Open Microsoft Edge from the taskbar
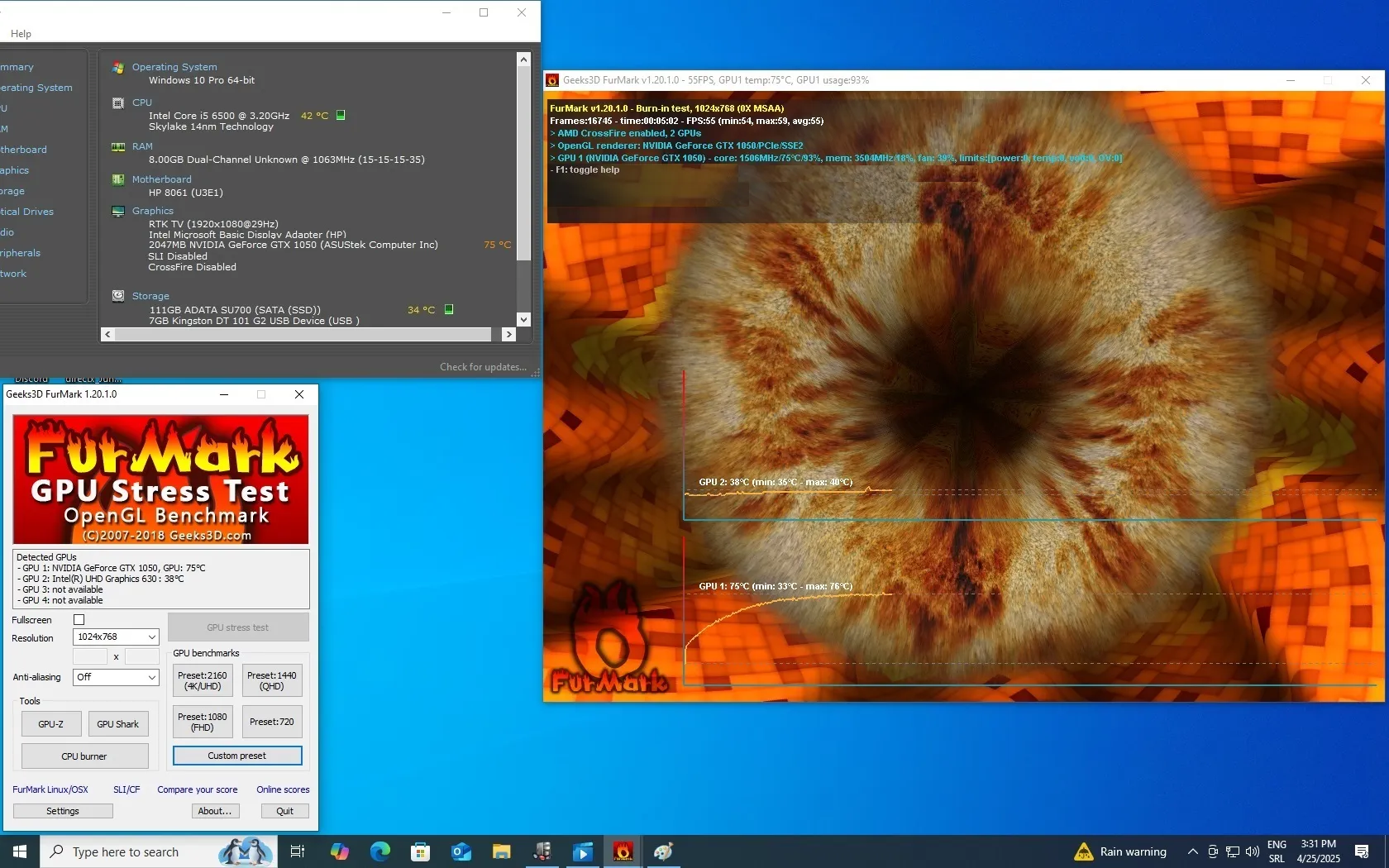 point(380,851)
